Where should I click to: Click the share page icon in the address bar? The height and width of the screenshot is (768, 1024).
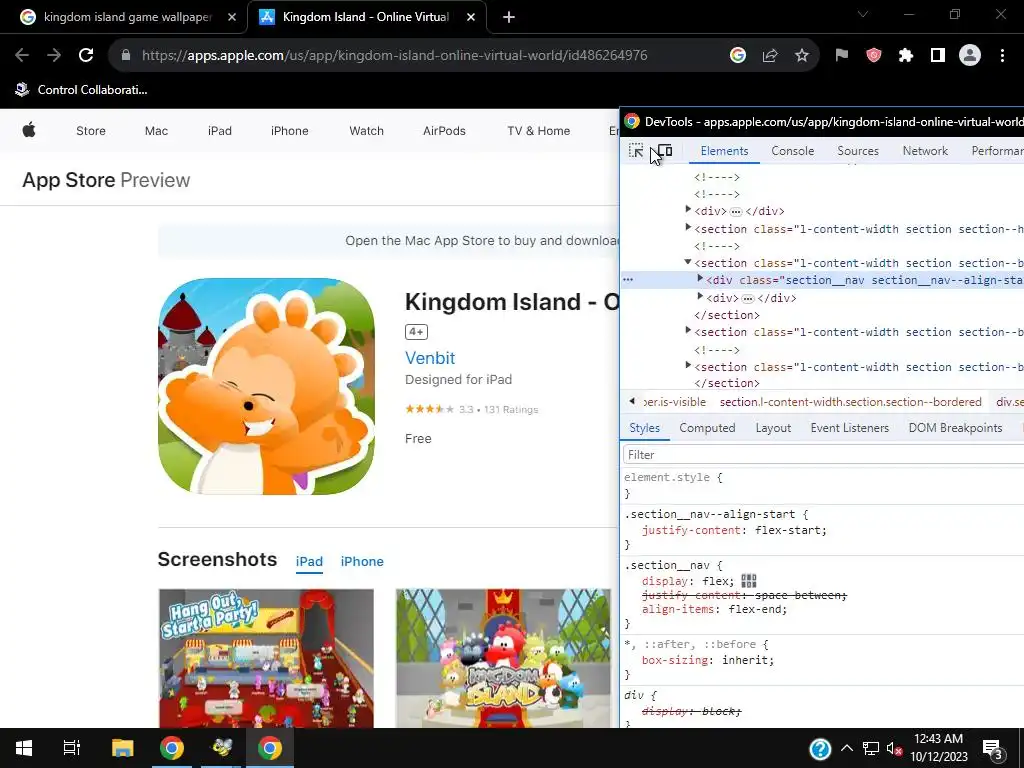tap(770, 56)
